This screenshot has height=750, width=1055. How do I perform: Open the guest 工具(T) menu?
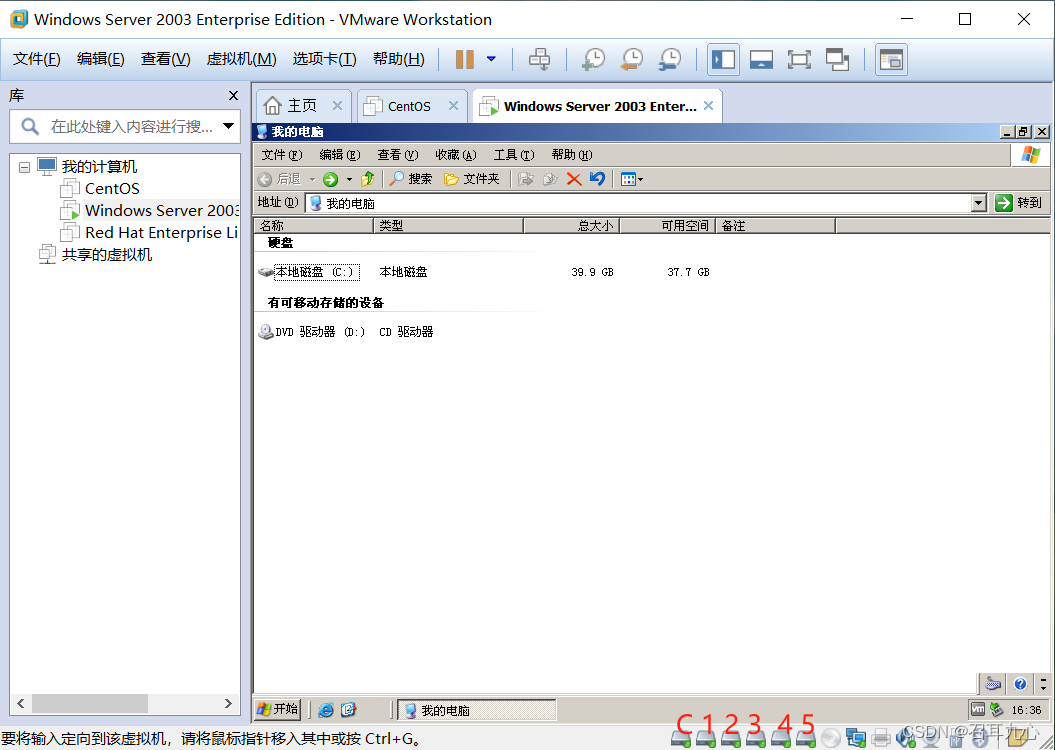[x=514, y=155]
